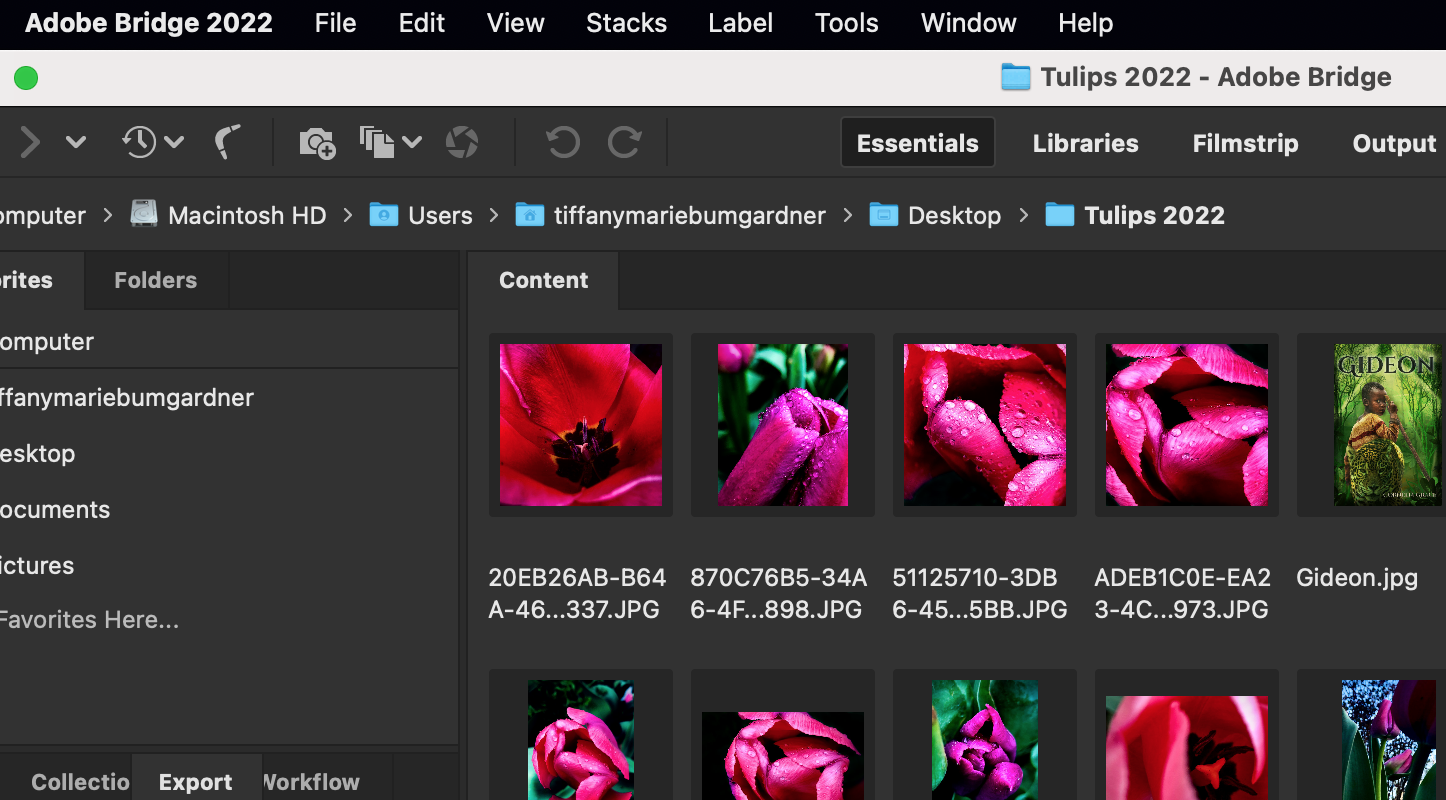Select thumbnail 51125710-3DB6 tulip with droplets

point(985,425)
